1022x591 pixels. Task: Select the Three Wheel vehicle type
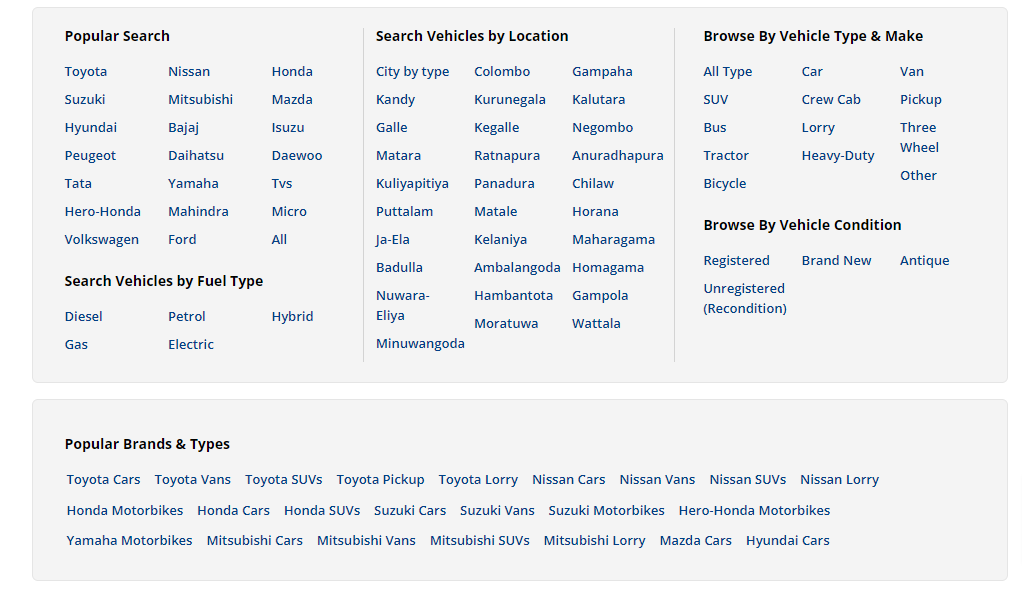pyautogui.click(x=918, y=137)
